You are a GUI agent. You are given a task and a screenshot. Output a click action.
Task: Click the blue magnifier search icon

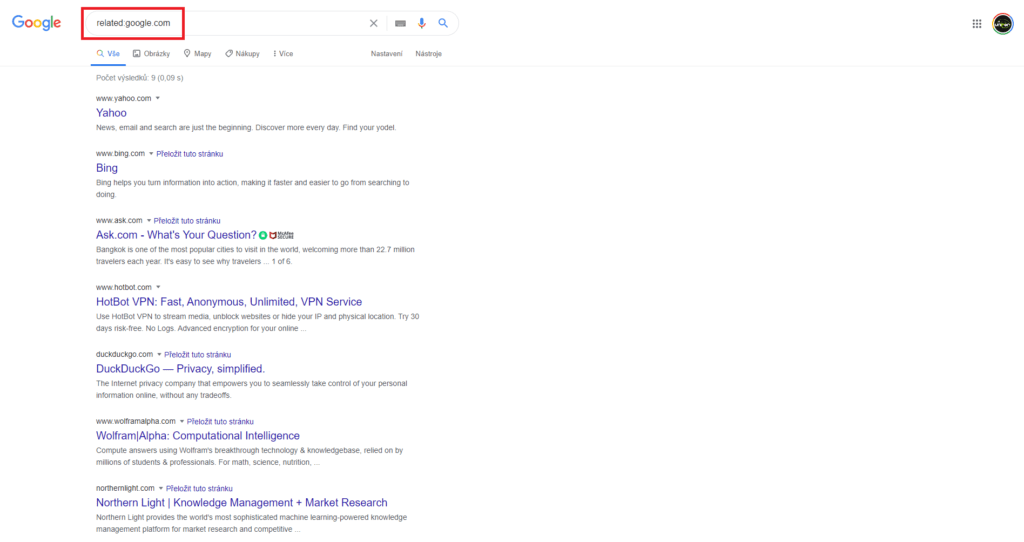coord(443,23)
